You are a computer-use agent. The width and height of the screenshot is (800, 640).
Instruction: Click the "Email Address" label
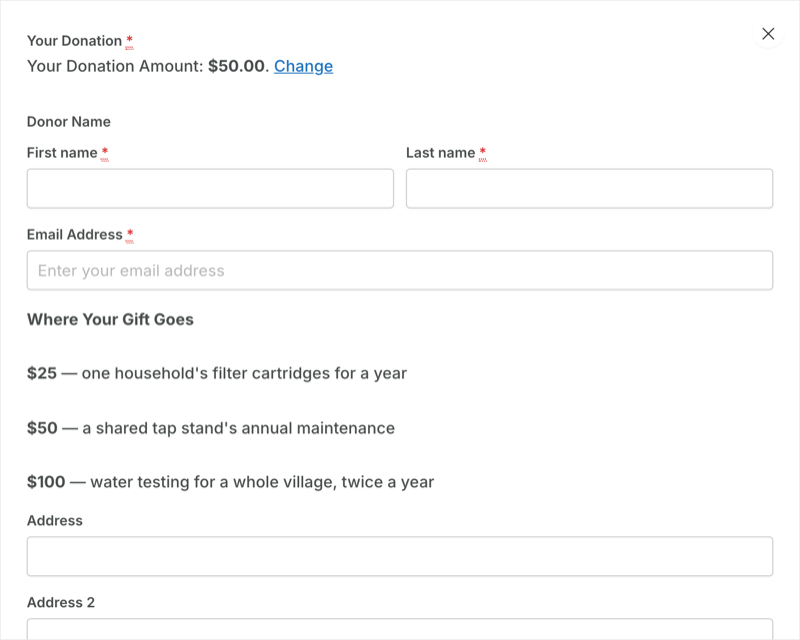pos(75,235)
